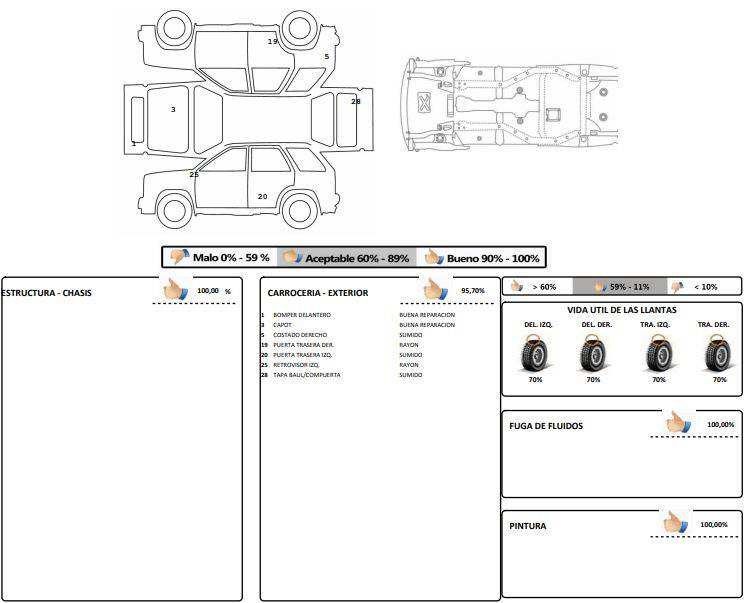Select the 'PUERTA TRASERA IZQ.' row

(342, 355)
